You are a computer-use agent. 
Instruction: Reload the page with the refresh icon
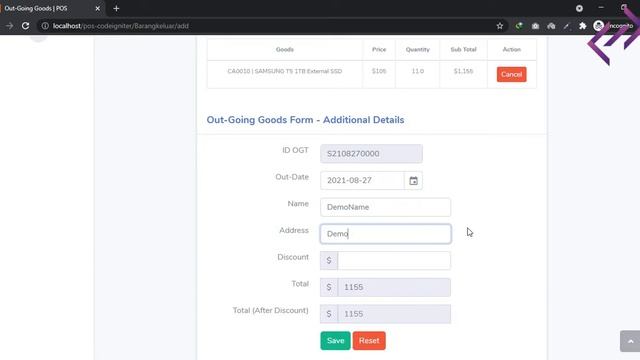25,26
